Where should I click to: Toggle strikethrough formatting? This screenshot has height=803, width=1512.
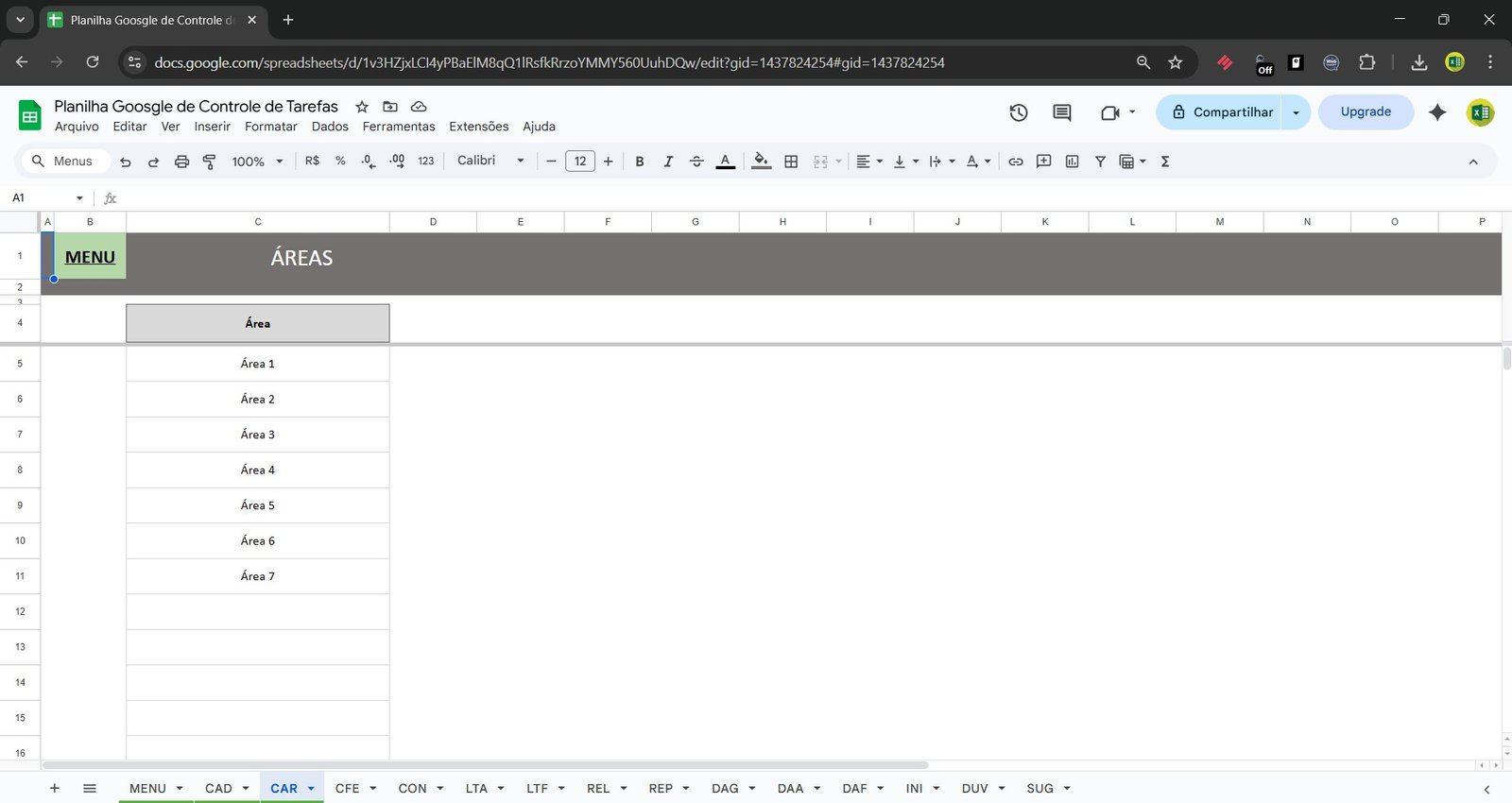click(696, 162)
